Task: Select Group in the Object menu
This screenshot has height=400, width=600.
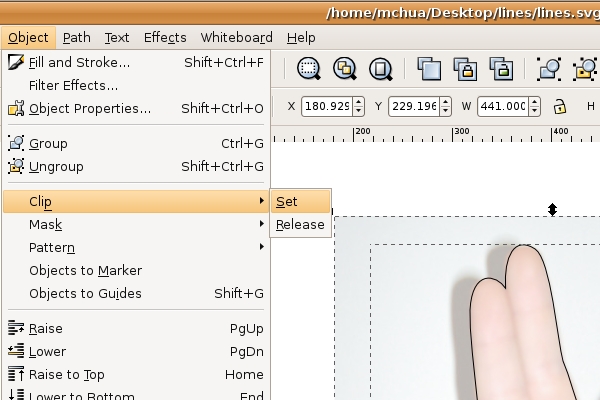Action: pos(136,144)
